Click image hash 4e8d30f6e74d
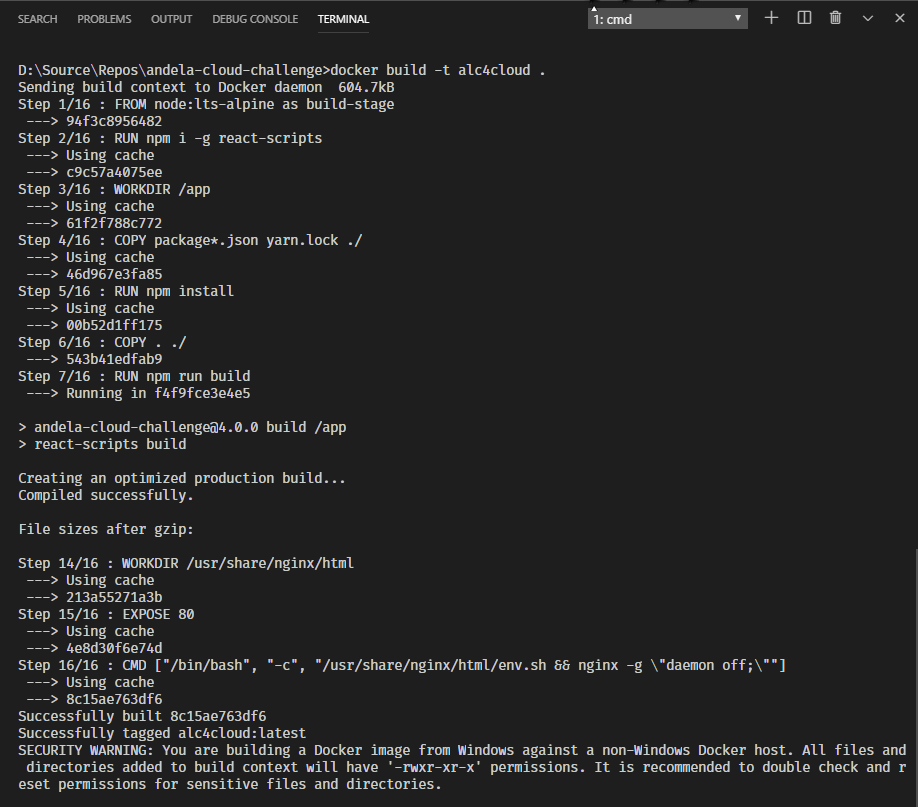The height and width of the screenshot is (807, 918). (114, 648)
